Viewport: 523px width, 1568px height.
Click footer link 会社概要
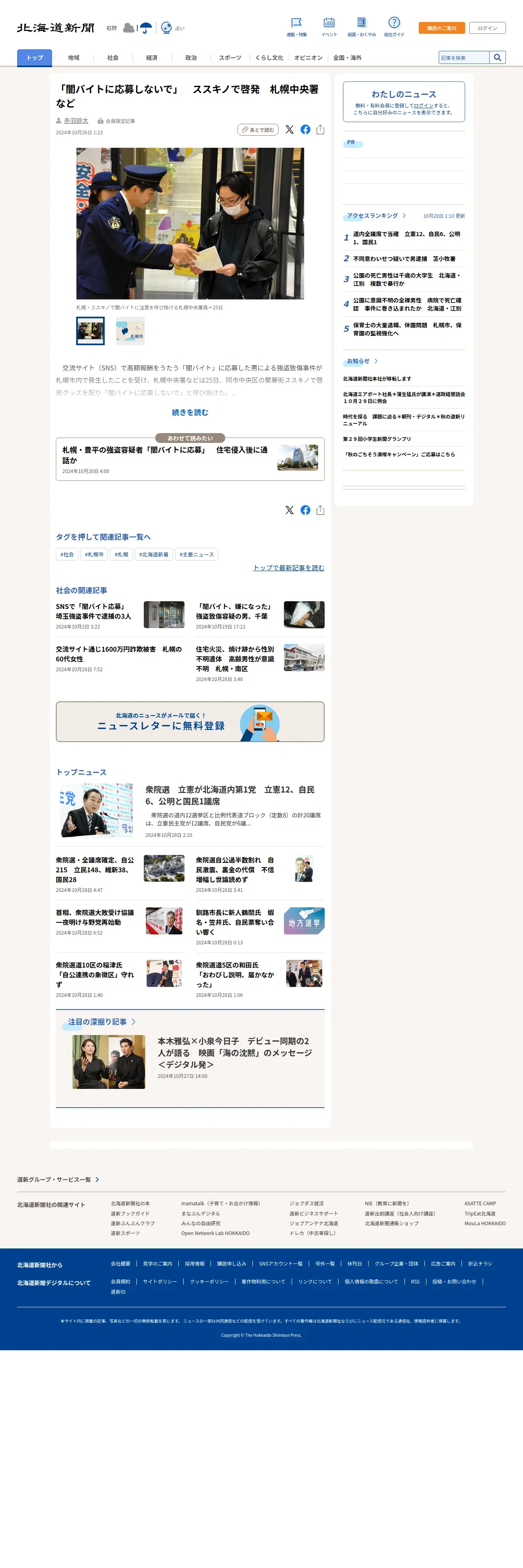click(x=121, y=1264)
